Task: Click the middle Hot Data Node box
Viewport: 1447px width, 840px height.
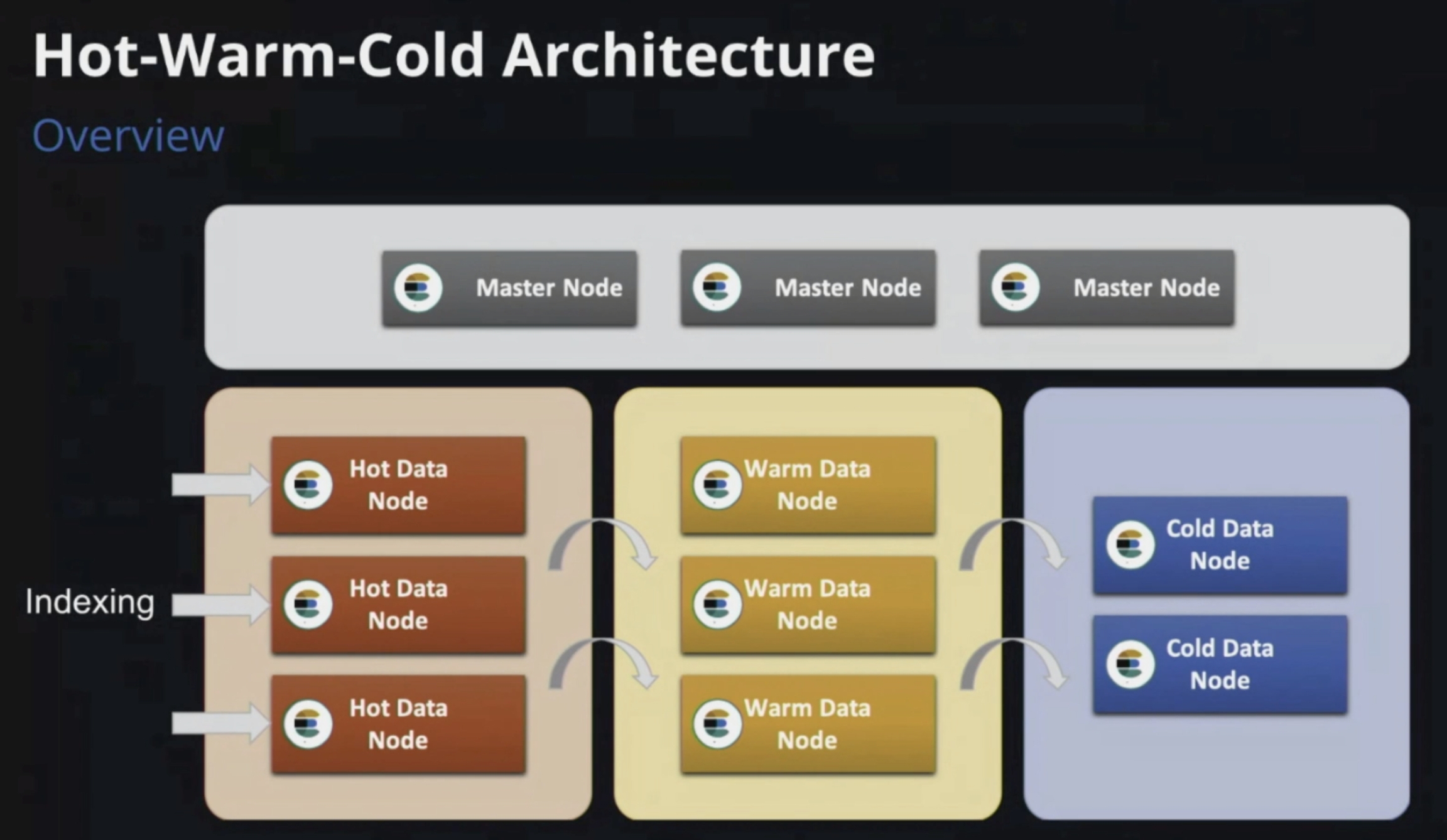Action: click(x=398, y=605)
